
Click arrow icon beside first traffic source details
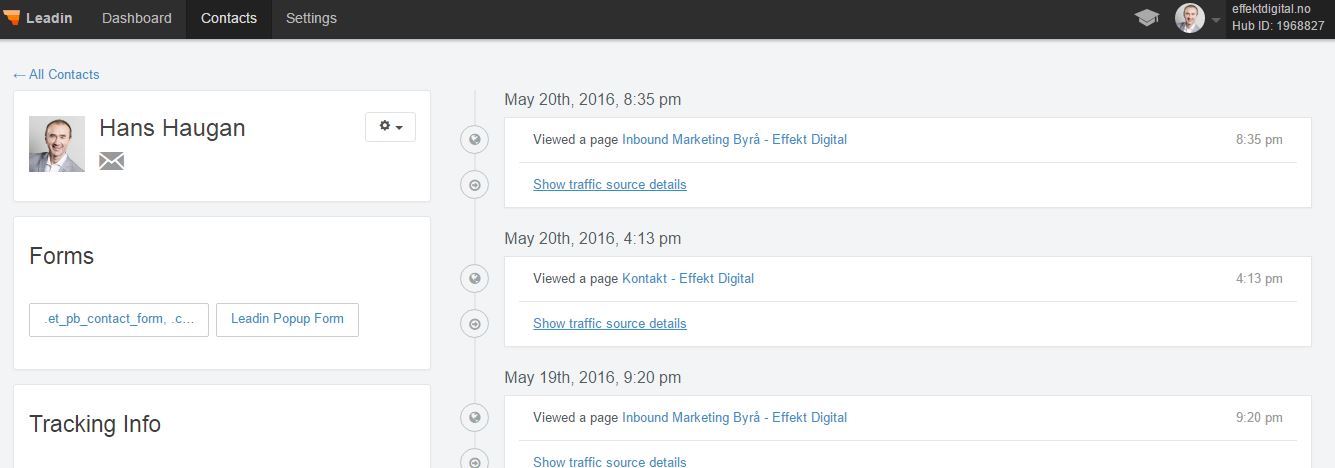(475, 184)
